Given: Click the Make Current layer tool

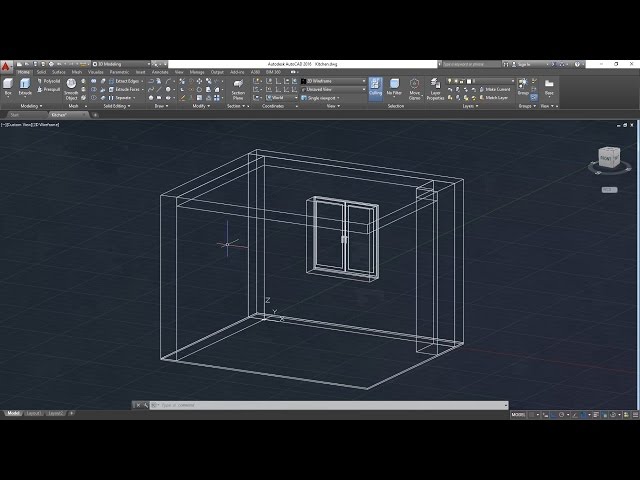Looking at the screenshot, I should [x=495, y=89].
